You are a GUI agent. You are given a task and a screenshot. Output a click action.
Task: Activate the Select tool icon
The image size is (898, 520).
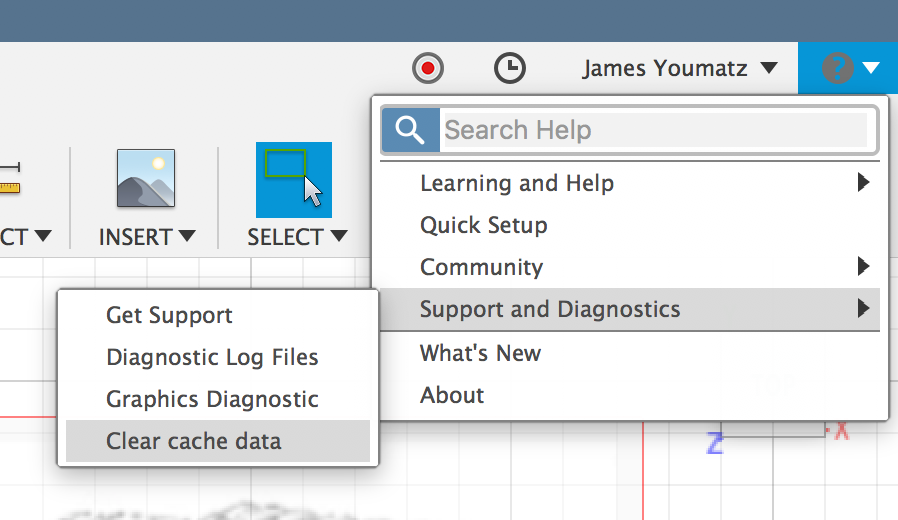(293, 179)
